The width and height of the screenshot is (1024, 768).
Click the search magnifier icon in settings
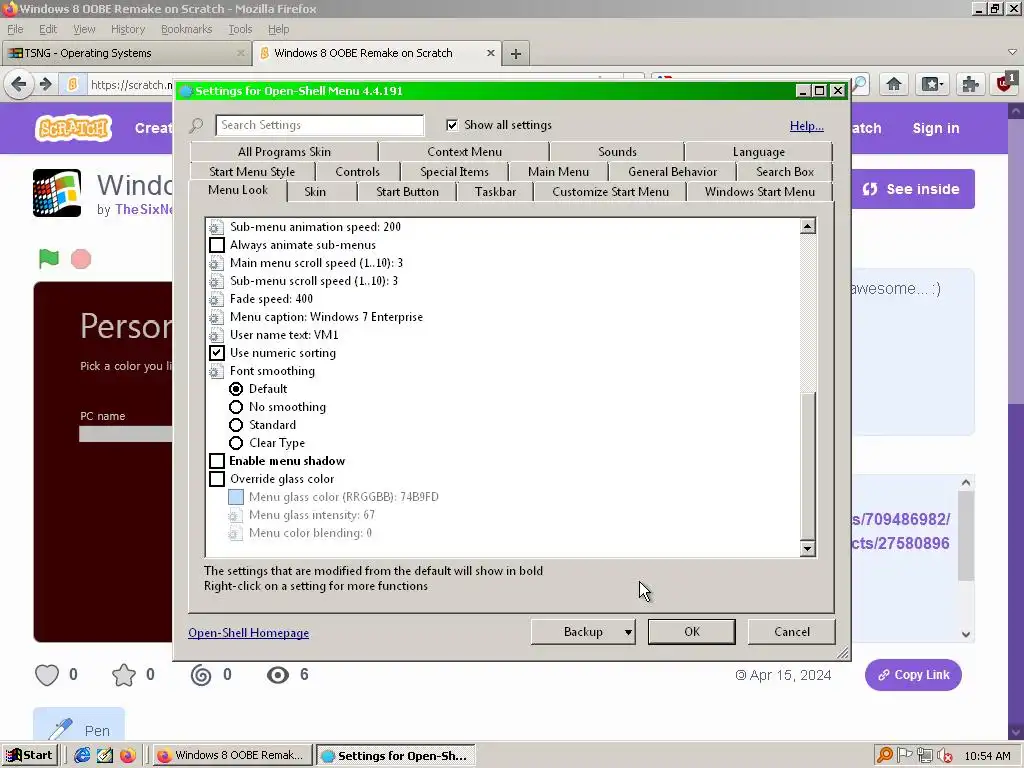click(x=196, y=125)
